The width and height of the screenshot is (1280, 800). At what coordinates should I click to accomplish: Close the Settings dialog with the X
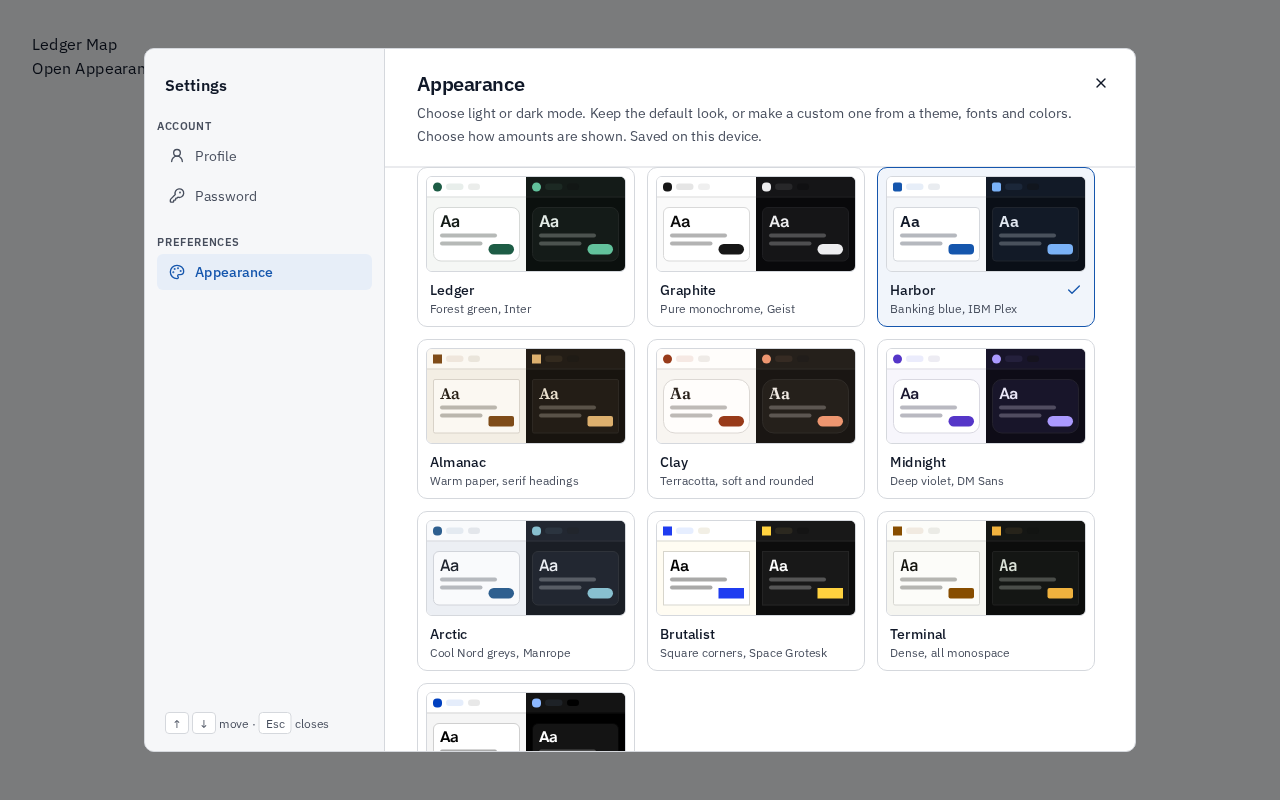[x=1101, y=83]
